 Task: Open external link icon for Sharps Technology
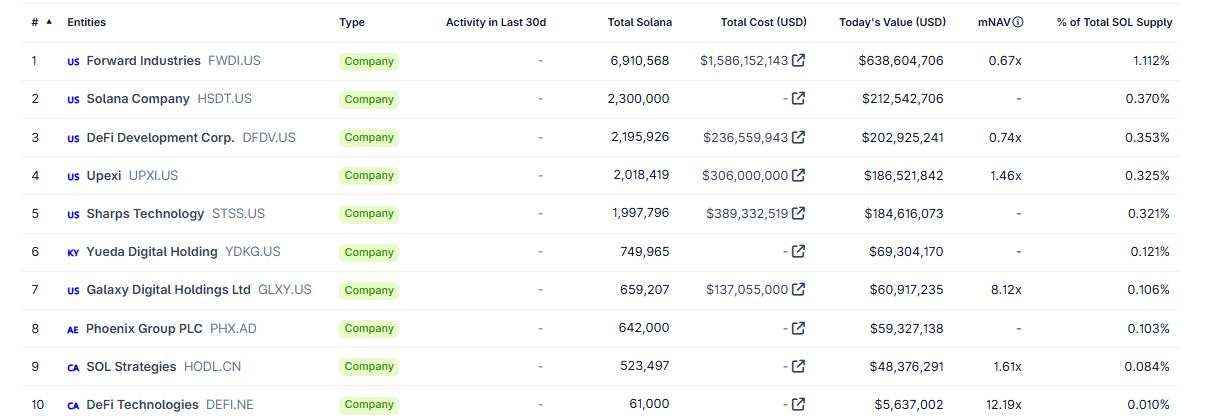point(798,213)
